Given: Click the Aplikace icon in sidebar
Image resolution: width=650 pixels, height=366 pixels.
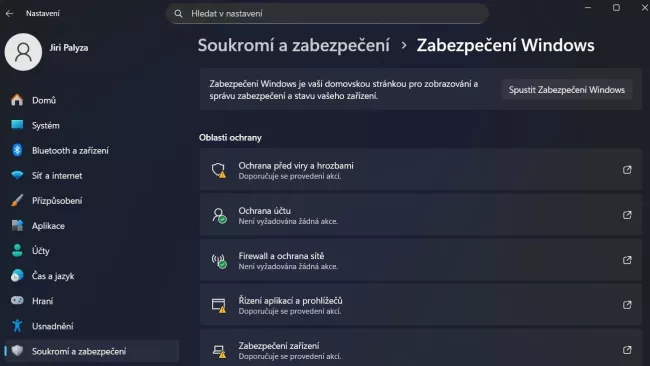Looking at the screenshot, I should [x=17, y=225].
